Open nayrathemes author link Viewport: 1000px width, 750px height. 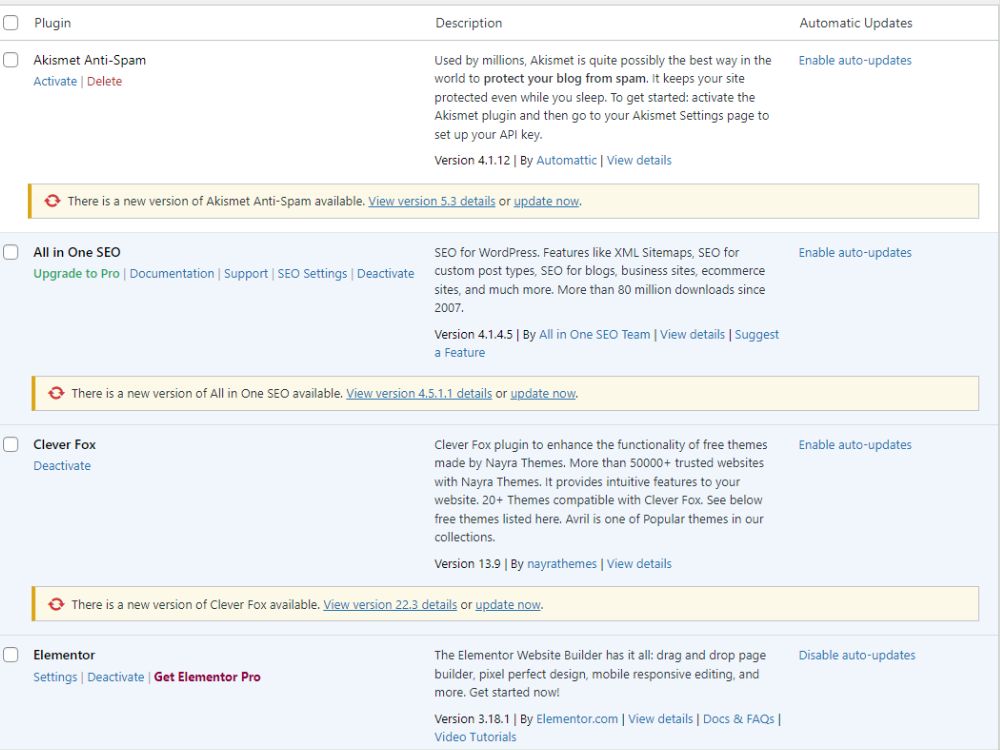[562, 564]
